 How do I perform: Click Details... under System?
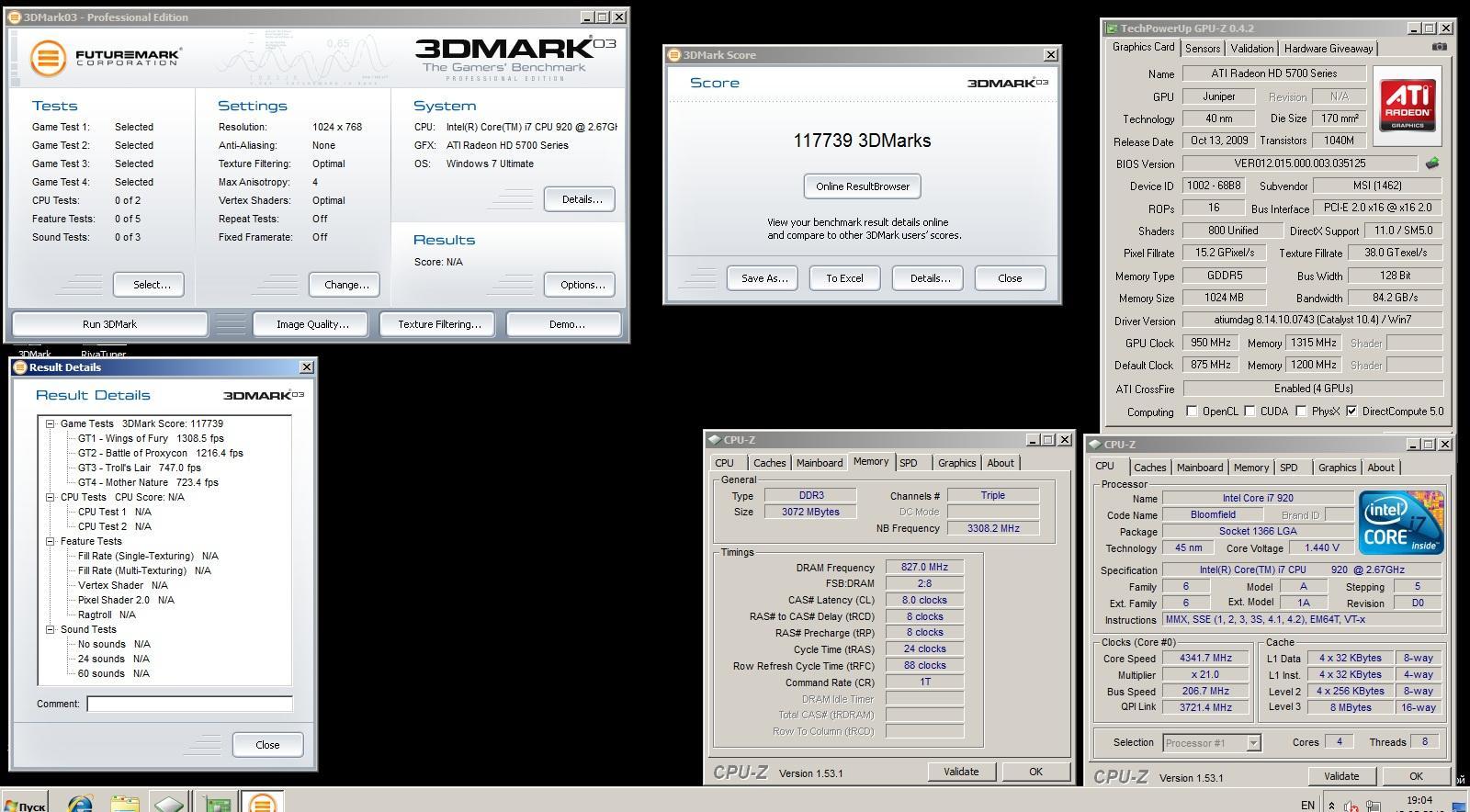pyautogui.click(x=580, y=199)
